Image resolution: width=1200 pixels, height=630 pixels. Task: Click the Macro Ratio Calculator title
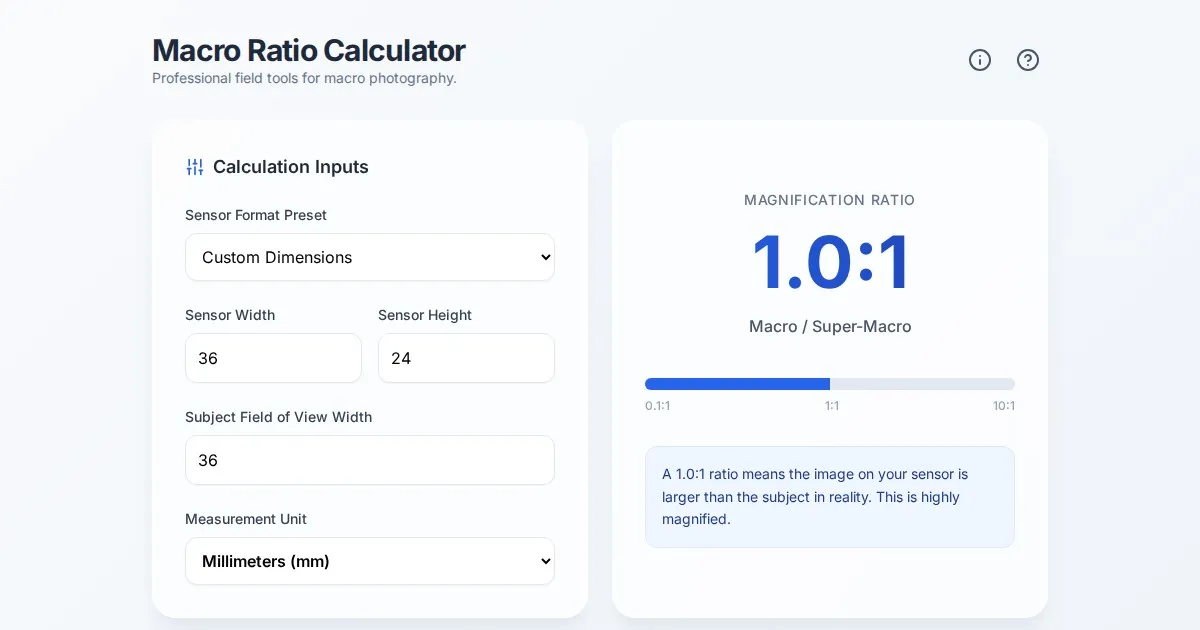(x=308, y=50)
